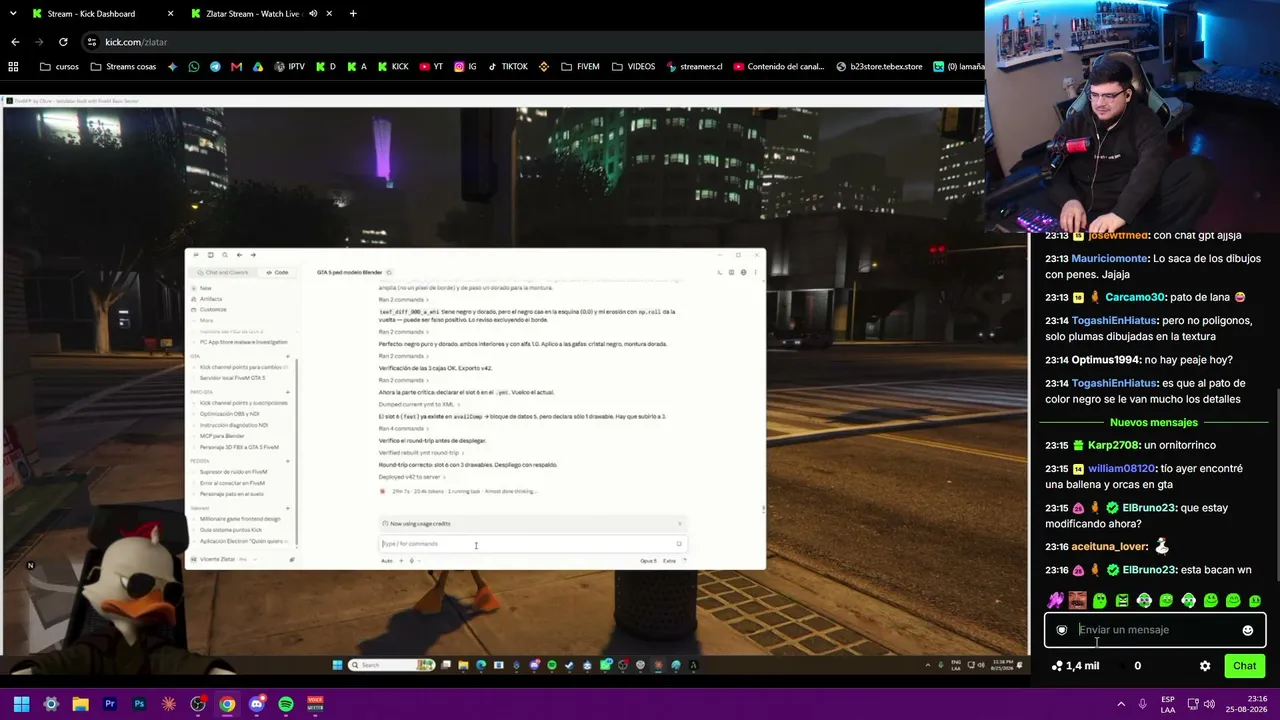This screenshot has height=720, width=1280.
Task: Switch to the Zlatar Stream - Watch Live tab
Action: click(x=262, y=14)
